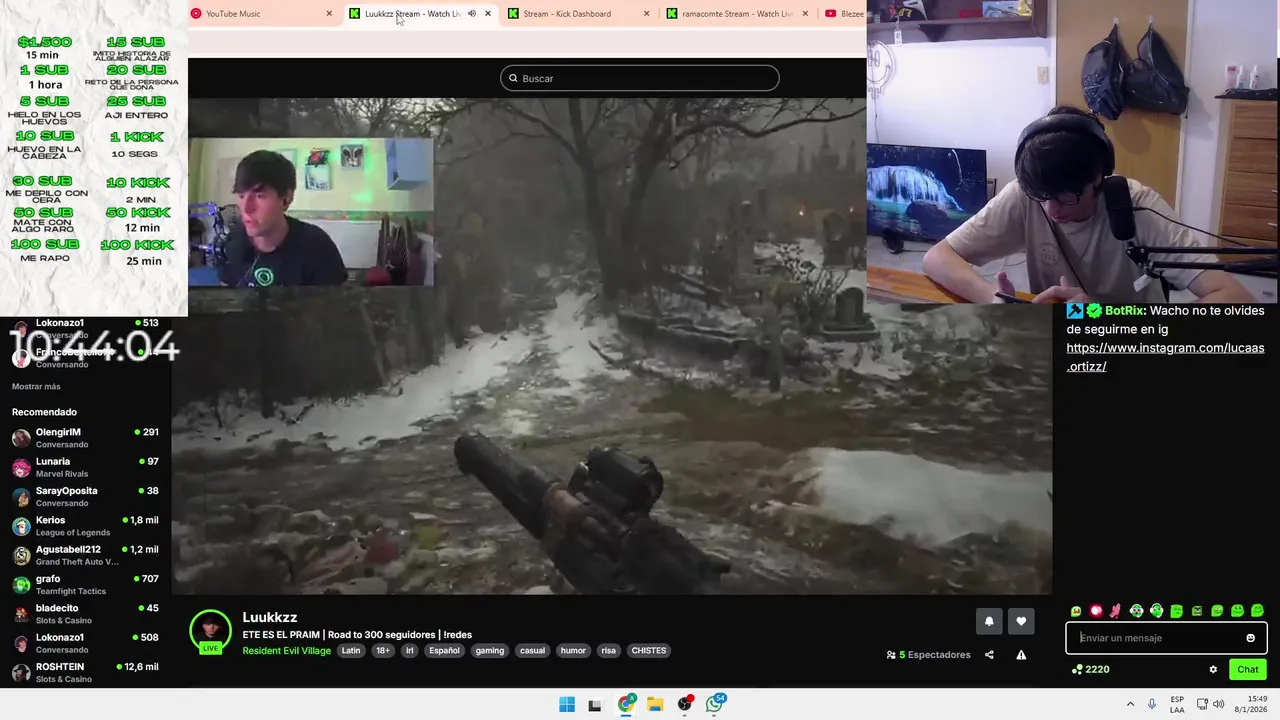This screenshot has height=720, width=1280.
Task: Open Agustabell212 recommended channel
Action: coord(85,555)
